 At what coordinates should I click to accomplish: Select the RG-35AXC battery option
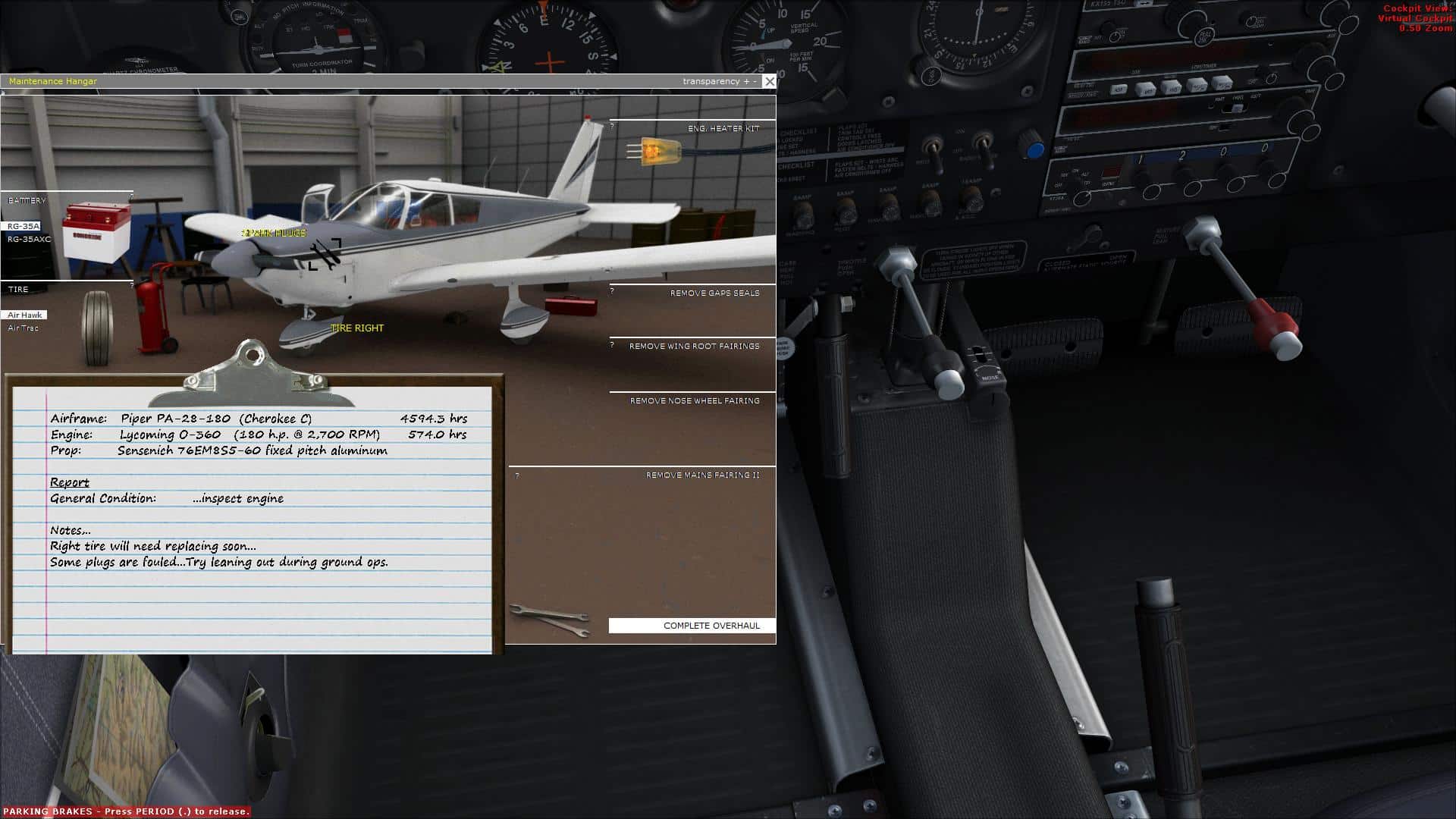[29, 240]
